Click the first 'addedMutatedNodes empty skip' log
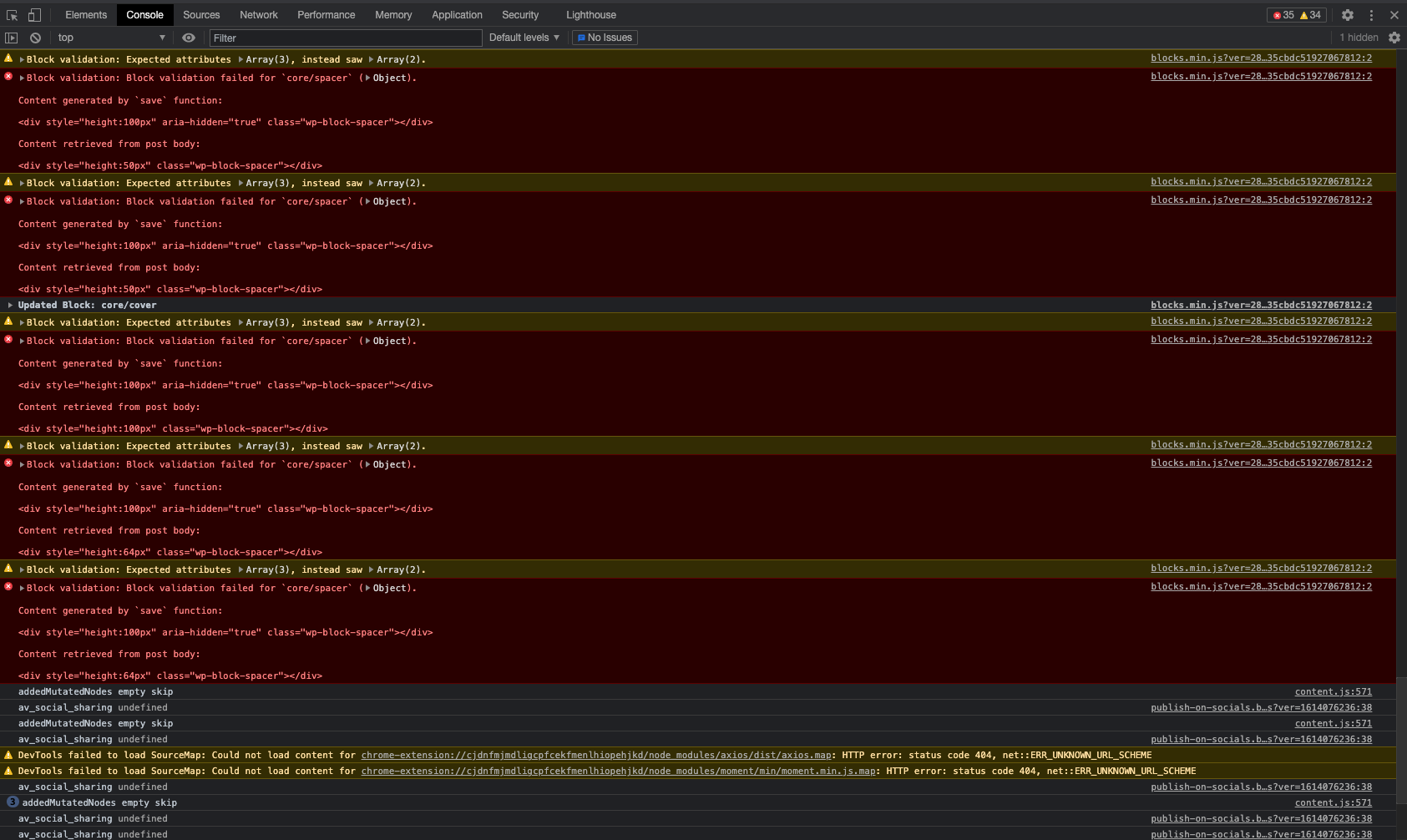The width and height of the screenshot is (1407, 840). [x=95, y=691]
